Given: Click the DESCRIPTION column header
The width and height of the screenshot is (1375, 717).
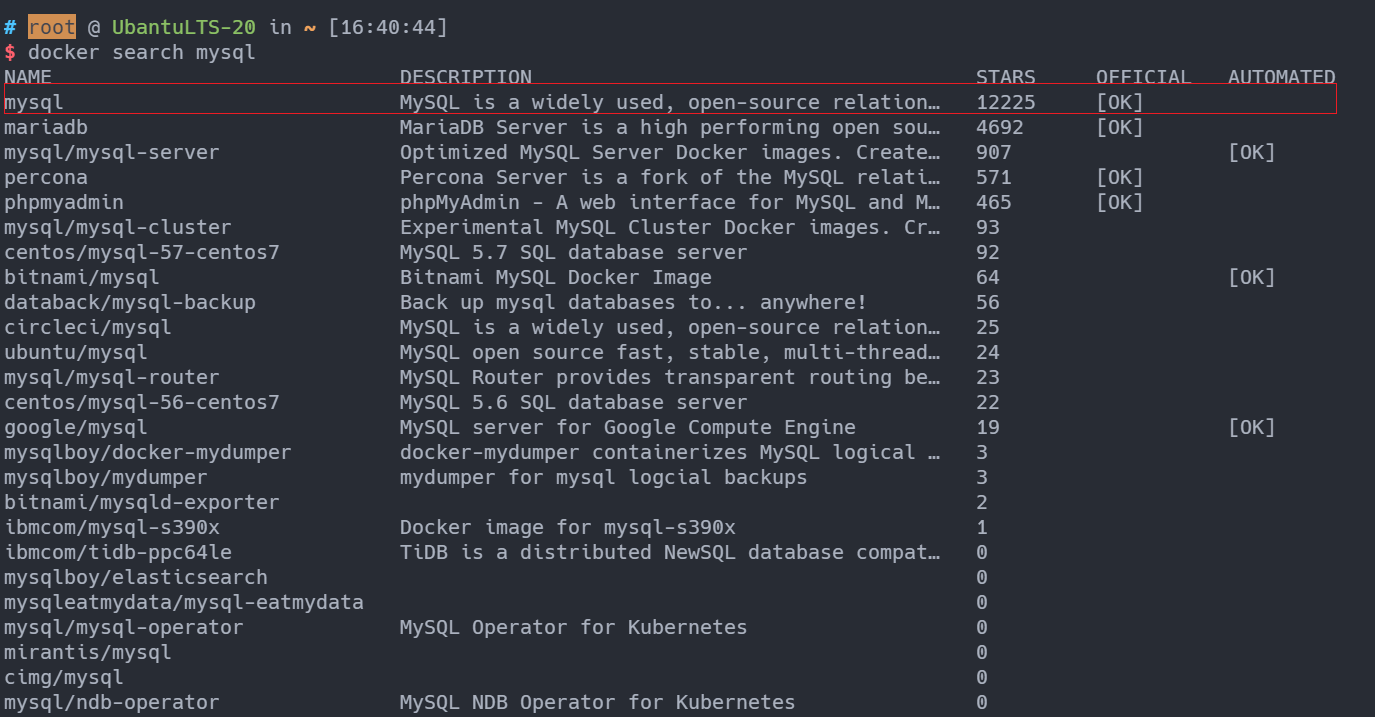Looking at the screenshot, I should coord(466,77).
